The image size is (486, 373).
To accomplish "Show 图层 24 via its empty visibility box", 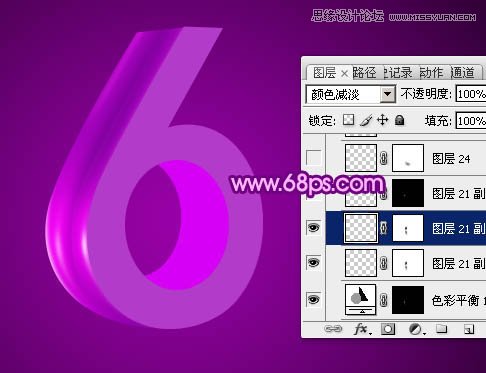I will click(314, 158).
